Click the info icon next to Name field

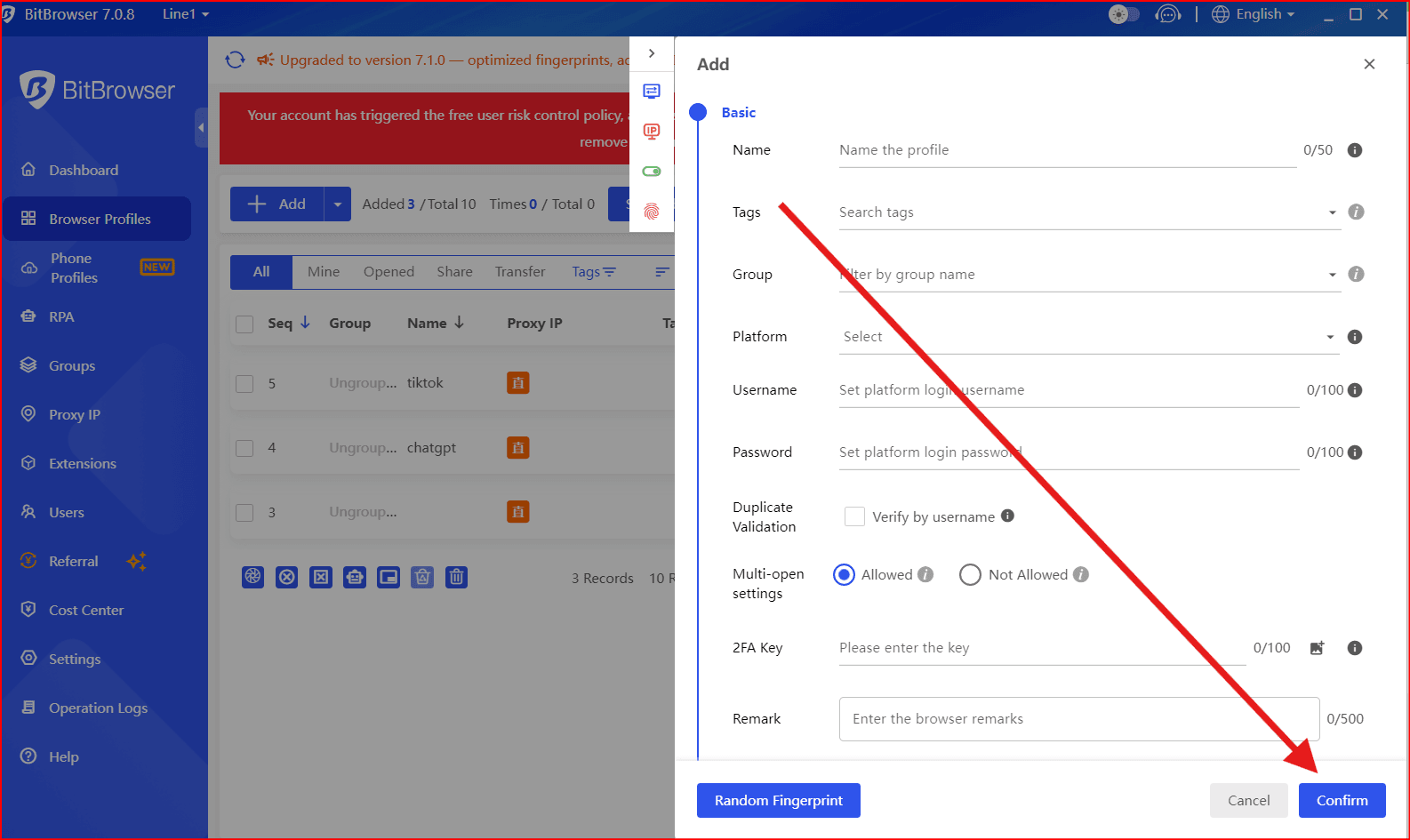coord(1355,150)
